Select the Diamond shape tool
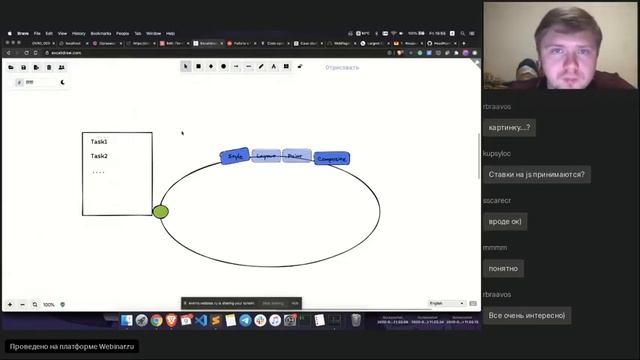This screenshot has height=360, width=640. point(211,66)
